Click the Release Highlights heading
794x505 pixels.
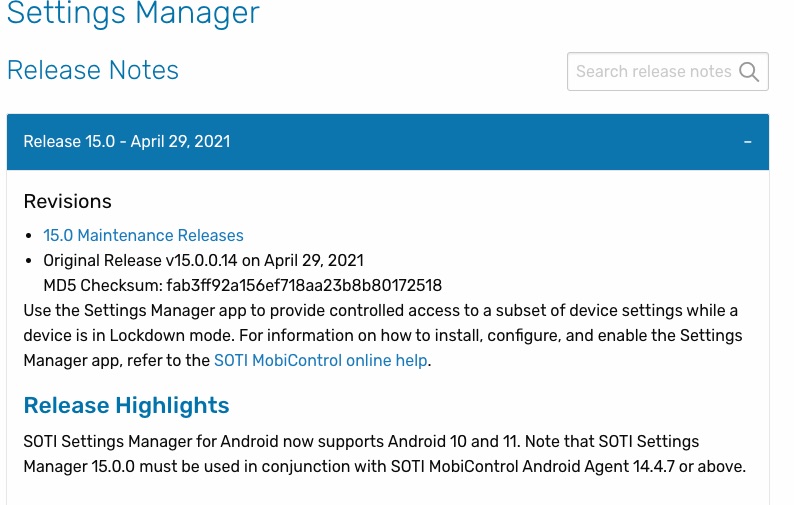126,405
